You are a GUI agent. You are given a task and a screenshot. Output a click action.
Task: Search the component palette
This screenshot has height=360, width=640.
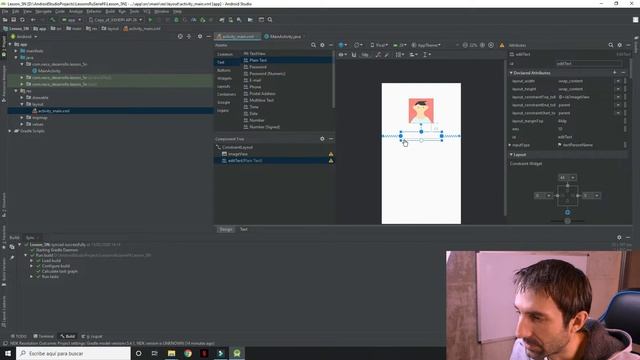(313, 45)
